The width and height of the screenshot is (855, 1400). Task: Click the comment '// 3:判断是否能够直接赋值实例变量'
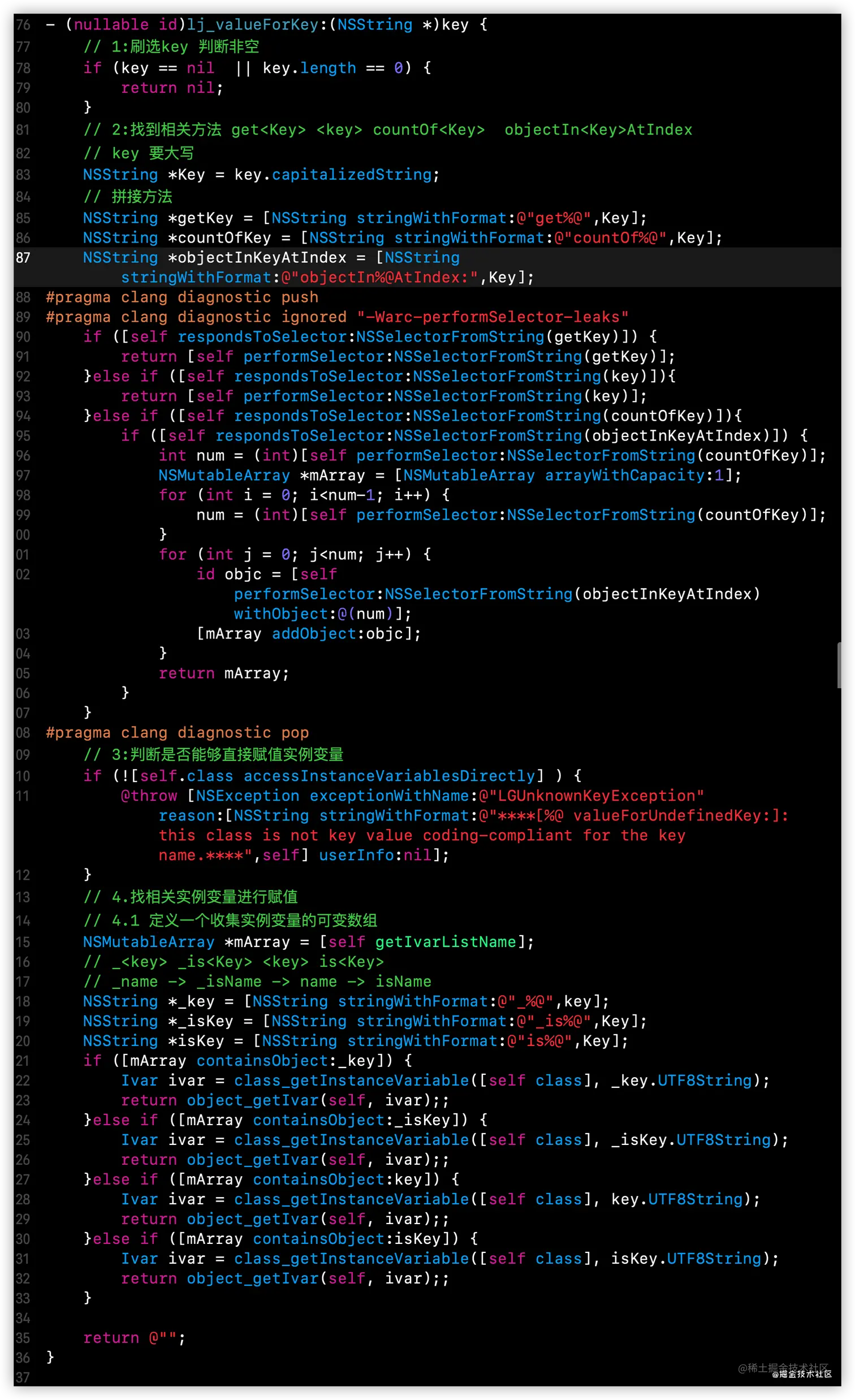tap(213, 754)
